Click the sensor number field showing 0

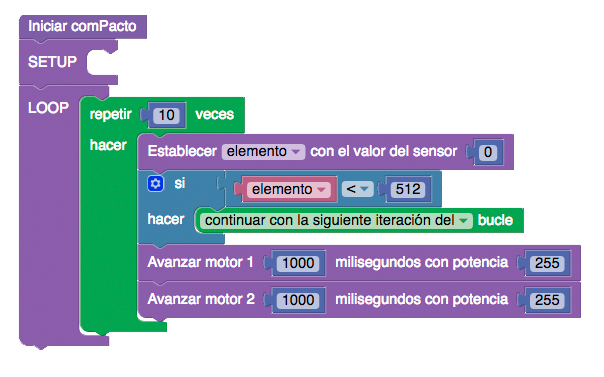pos(488,152)
